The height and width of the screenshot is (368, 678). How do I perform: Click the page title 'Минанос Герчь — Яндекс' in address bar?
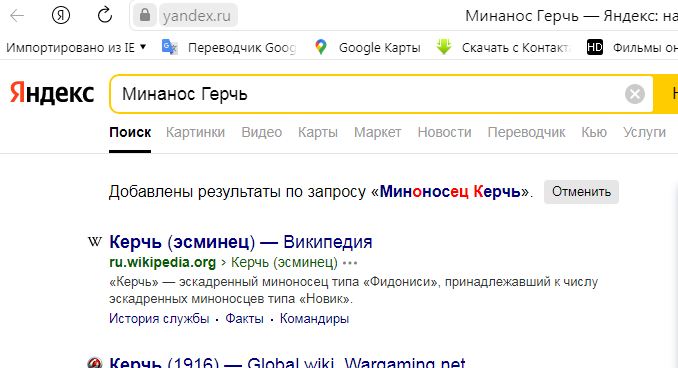[x=571, y=16]
